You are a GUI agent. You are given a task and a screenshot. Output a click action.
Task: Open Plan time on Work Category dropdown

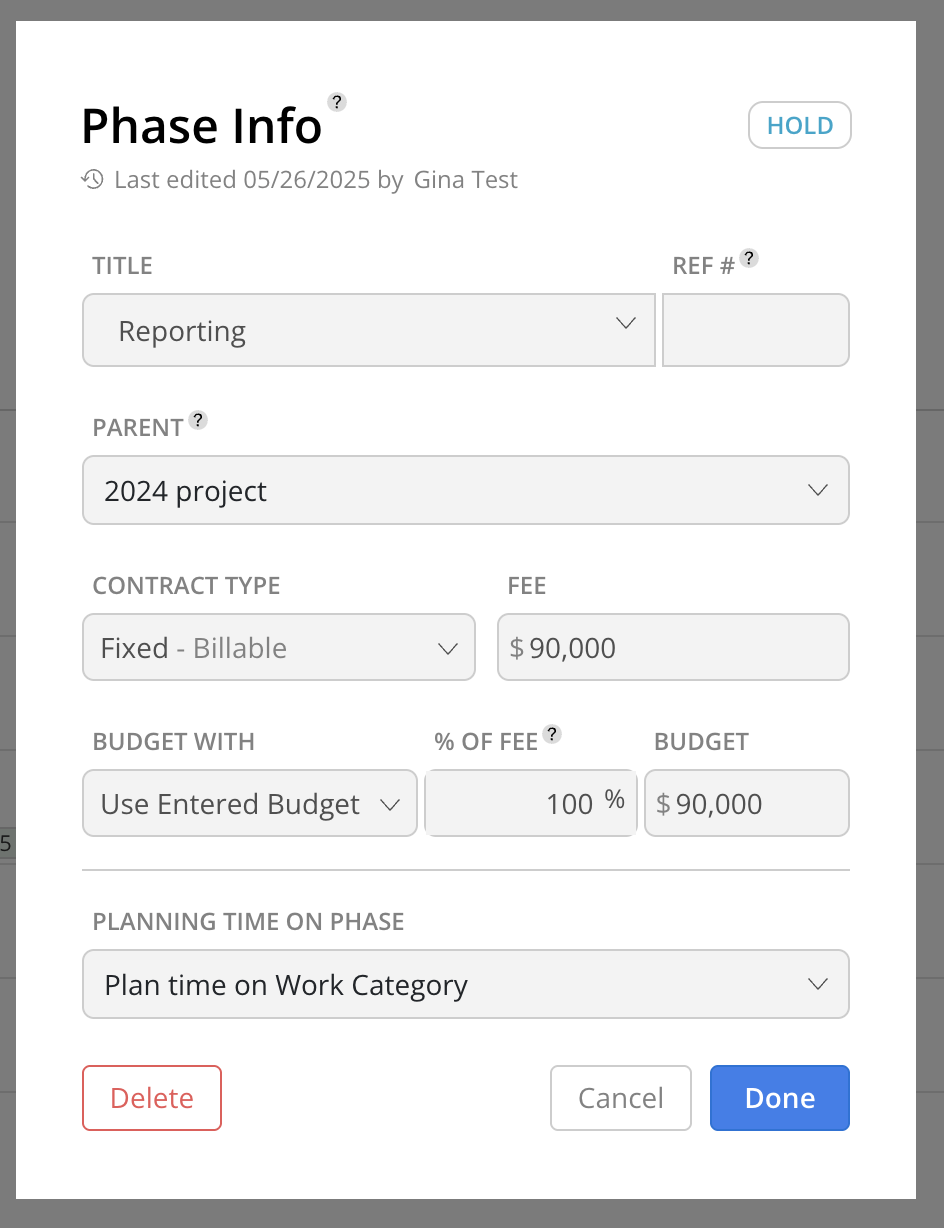click(x=466, y=984)
